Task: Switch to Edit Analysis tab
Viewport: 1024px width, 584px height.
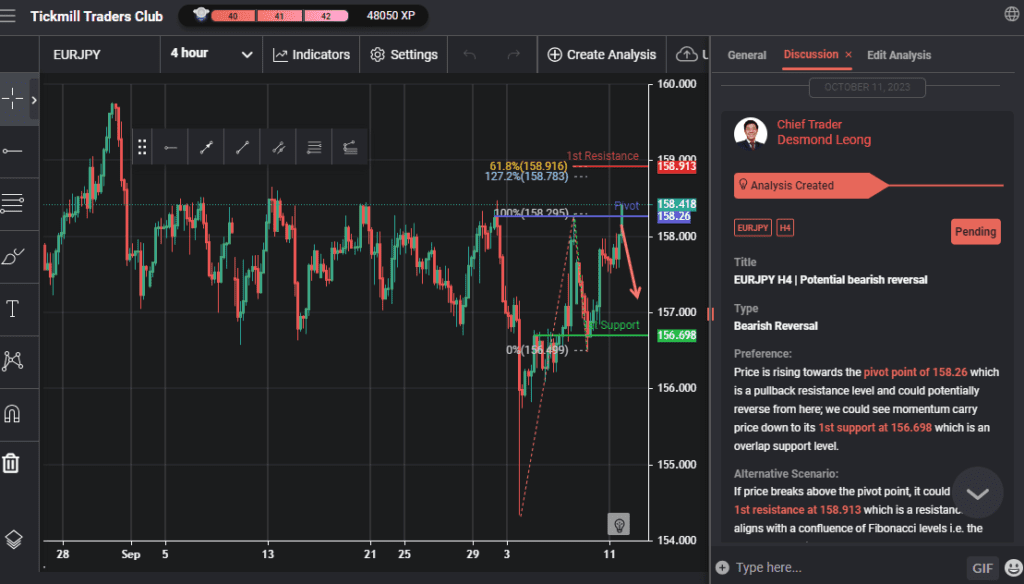Action: point(899,55)
